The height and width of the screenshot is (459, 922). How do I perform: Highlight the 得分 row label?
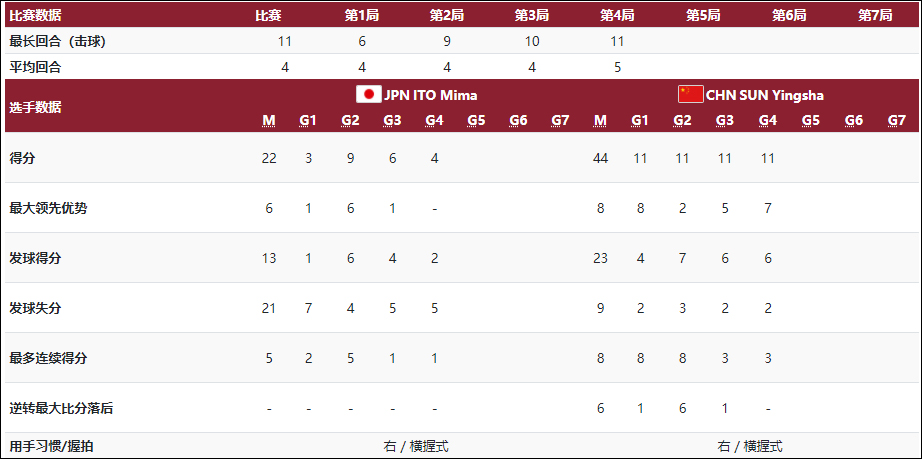tap(22, 158)
